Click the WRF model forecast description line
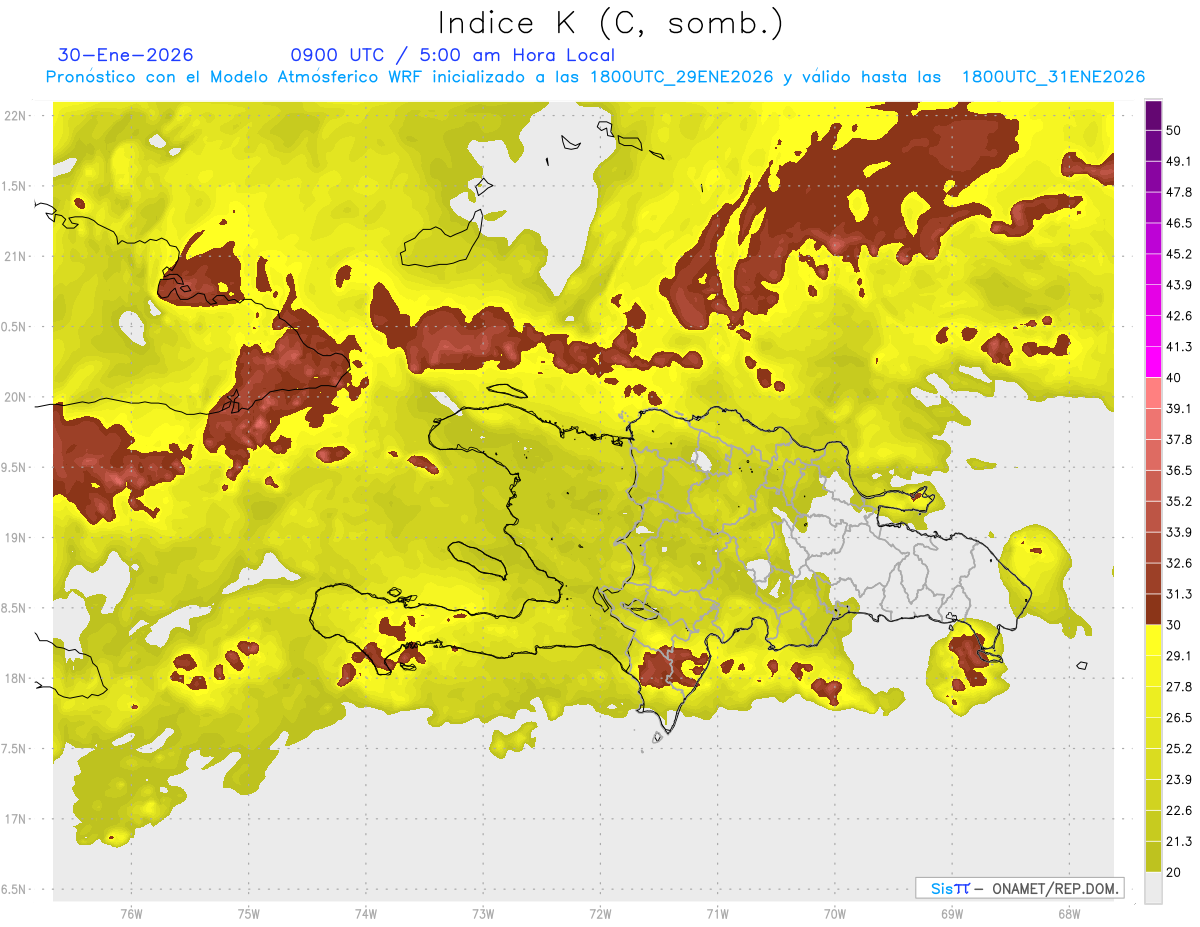Image resolution: width=1200 pixels, height=927 pixels. (x=595, y=77)
